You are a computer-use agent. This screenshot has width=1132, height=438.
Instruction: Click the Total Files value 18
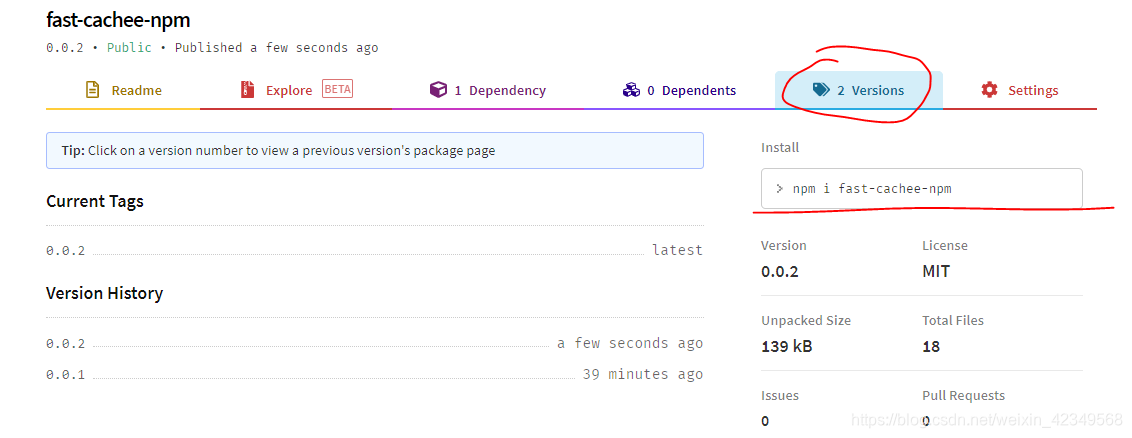pos(931,346)
